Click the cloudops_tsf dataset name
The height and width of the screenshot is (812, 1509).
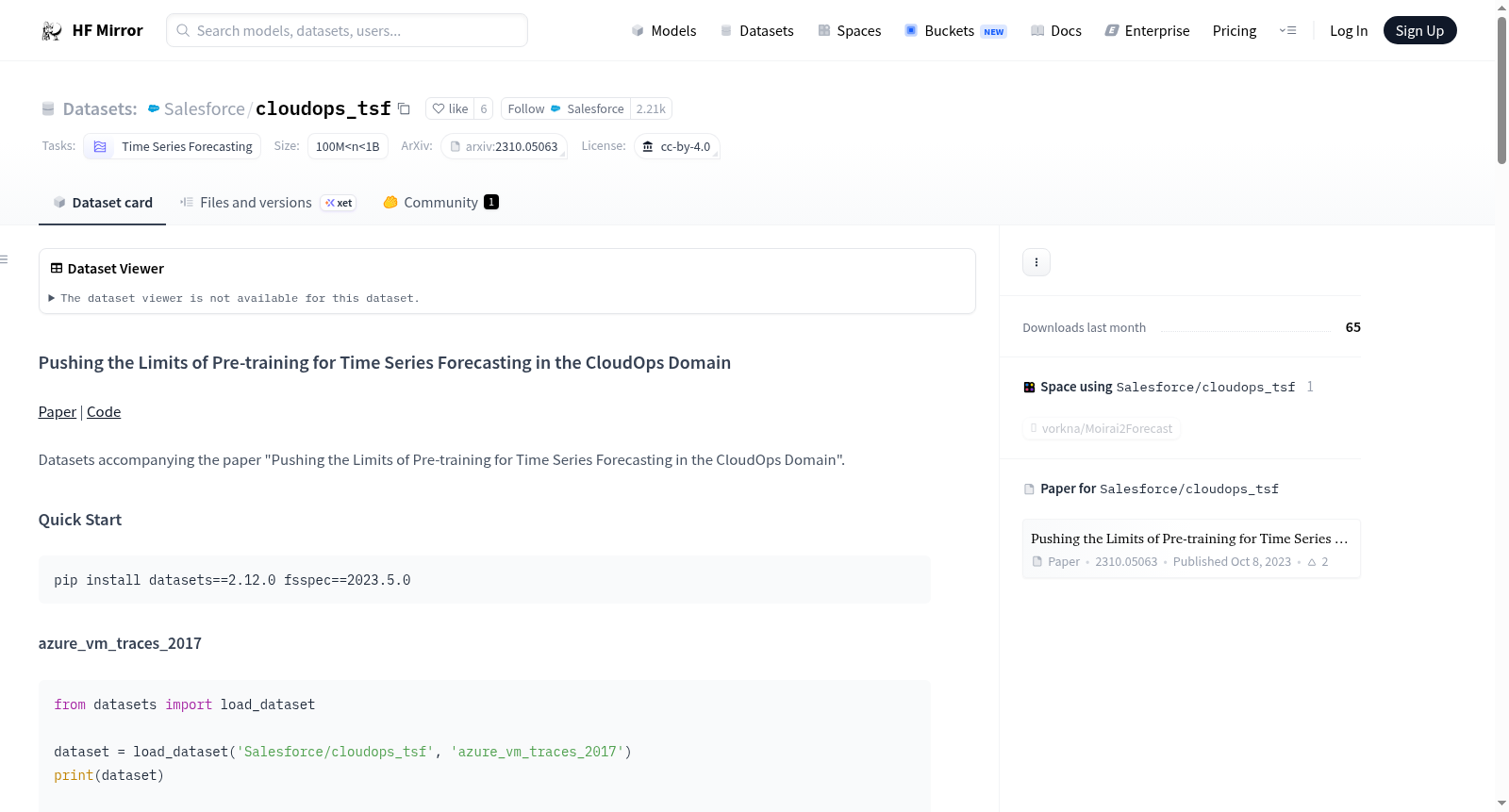[x=323, y=108]
